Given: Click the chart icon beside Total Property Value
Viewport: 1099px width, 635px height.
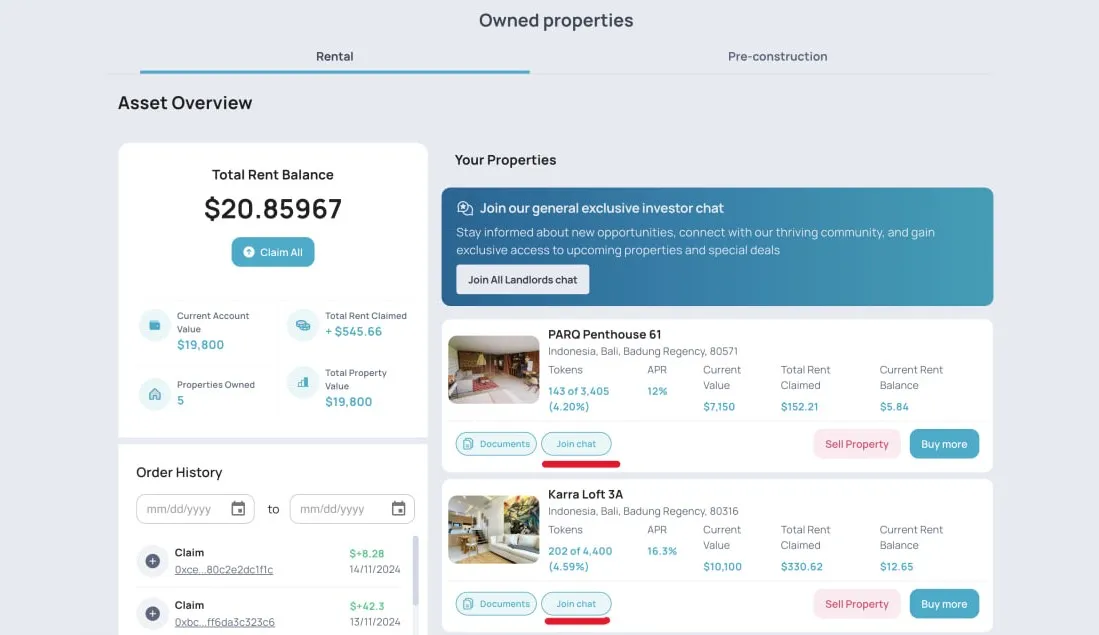Looking at the screenshot, I should tap(303, 383).
